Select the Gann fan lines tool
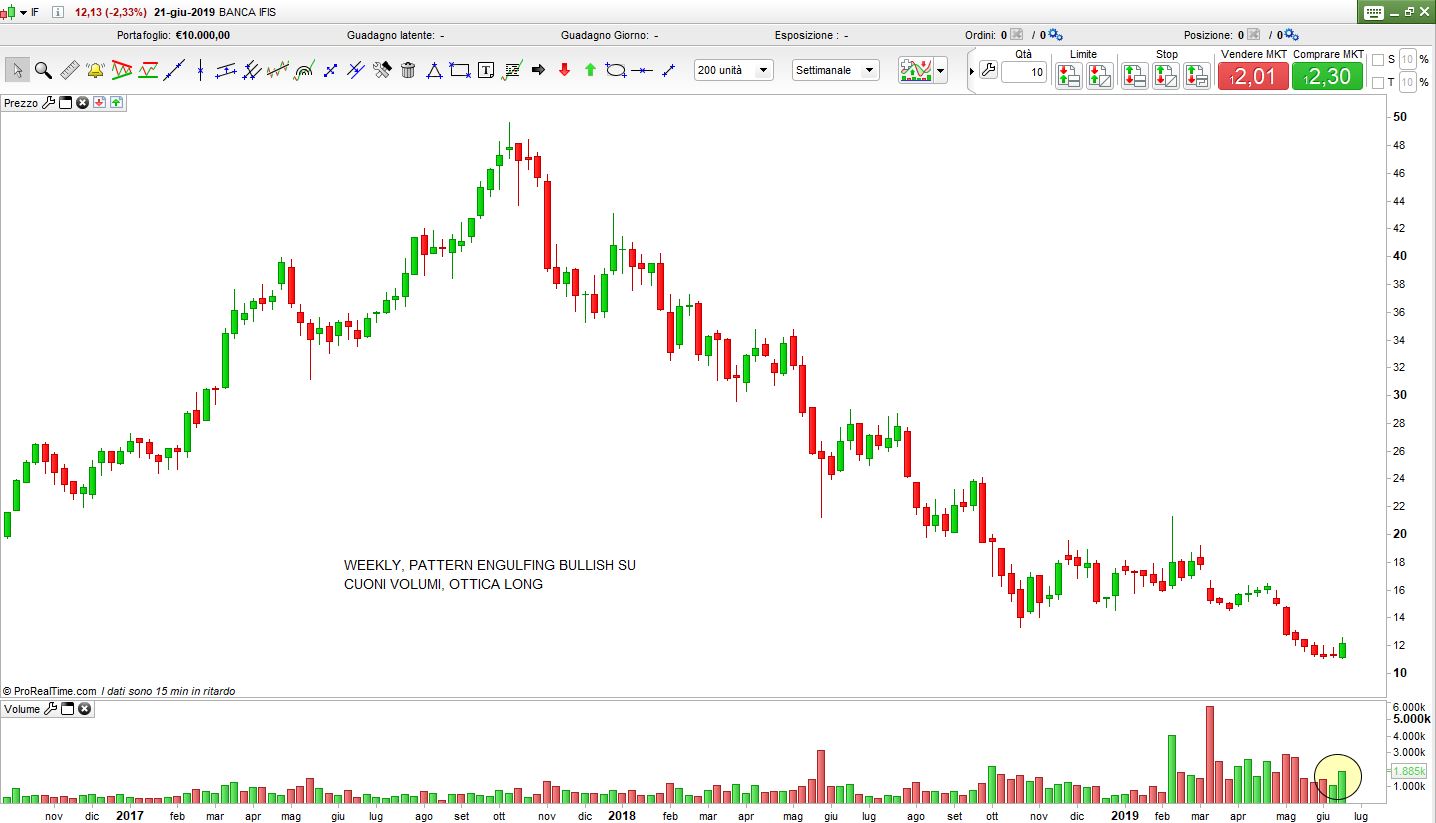The height and width of the screenshot is (823, 1436). pos(356,70)
